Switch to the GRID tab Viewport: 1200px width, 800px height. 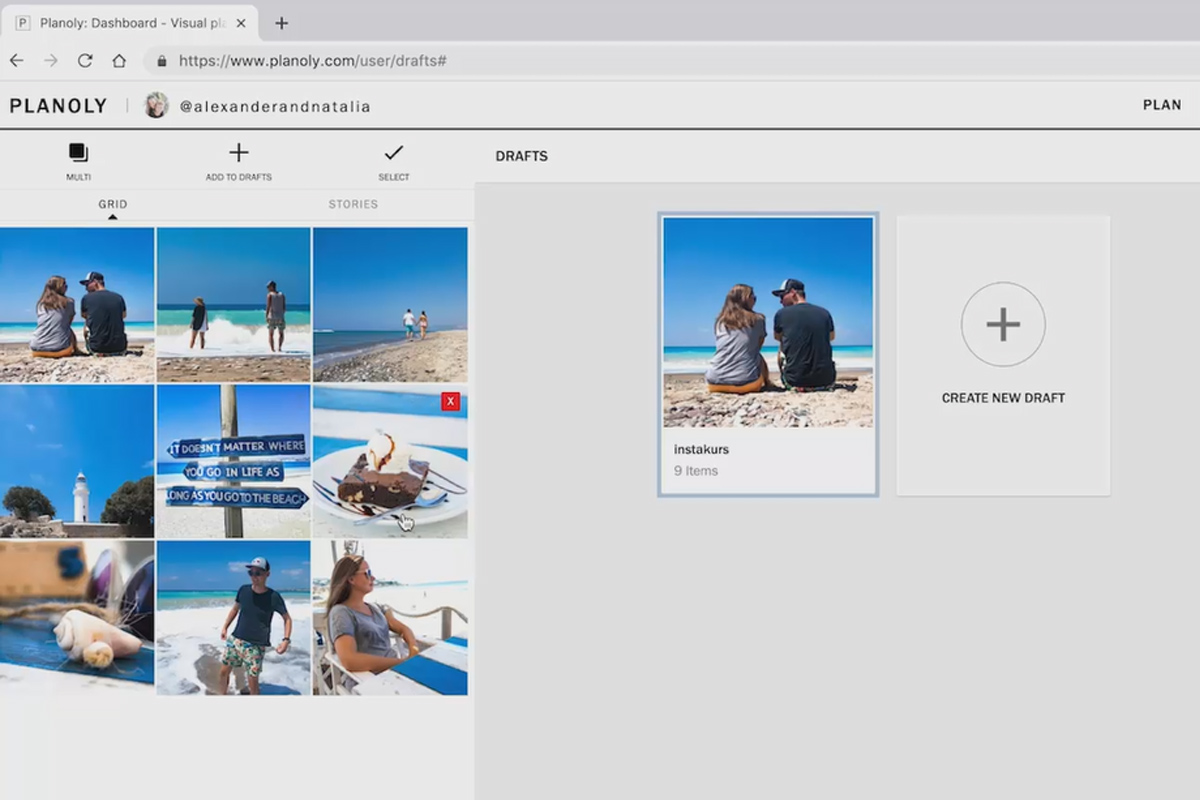[113, 204]
